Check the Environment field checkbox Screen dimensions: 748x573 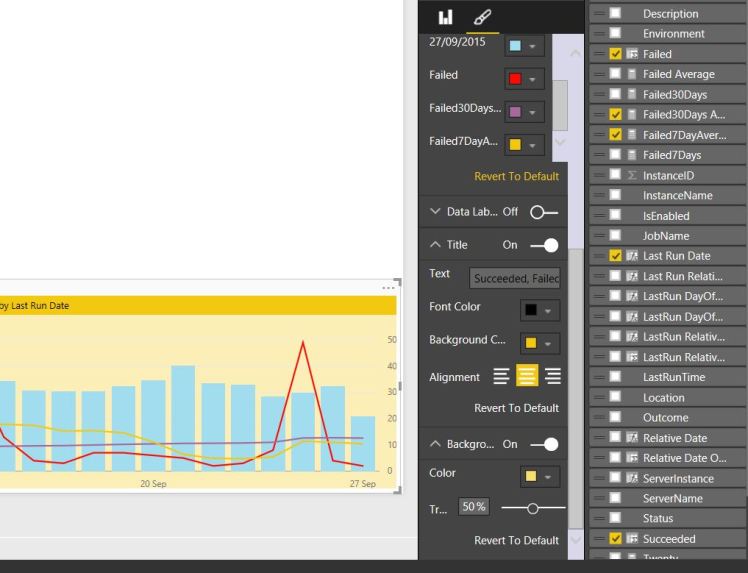point(616,34)
